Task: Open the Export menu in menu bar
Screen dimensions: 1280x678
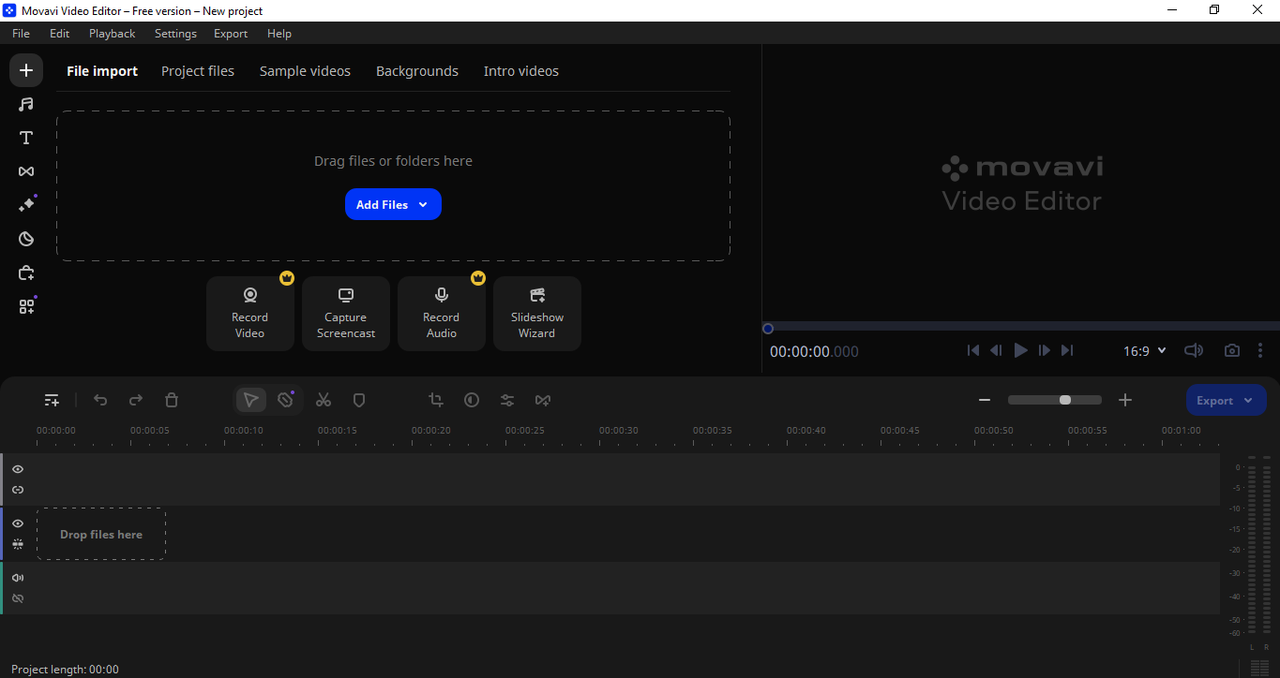Action: pos(231,33)
